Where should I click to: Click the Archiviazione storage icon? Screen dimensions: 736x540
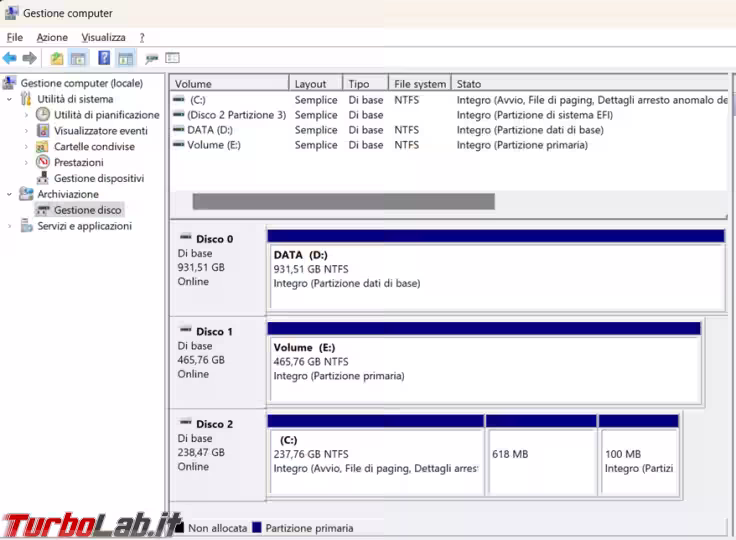[26, 193]
